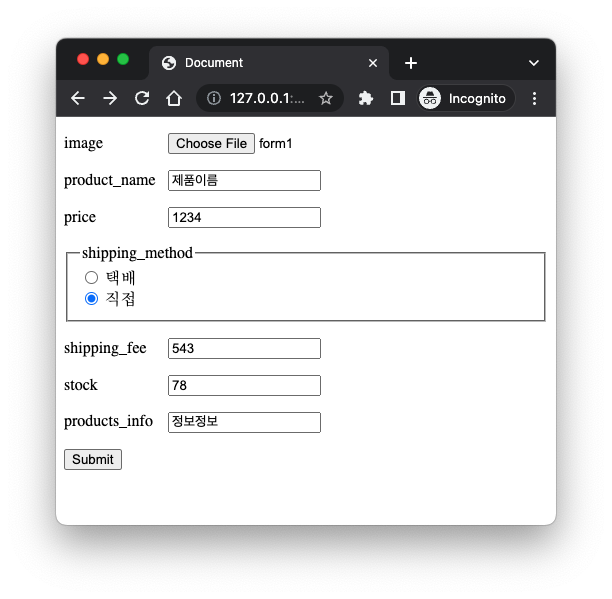
Task: Click the products_info label
Action: pos(109,421)
